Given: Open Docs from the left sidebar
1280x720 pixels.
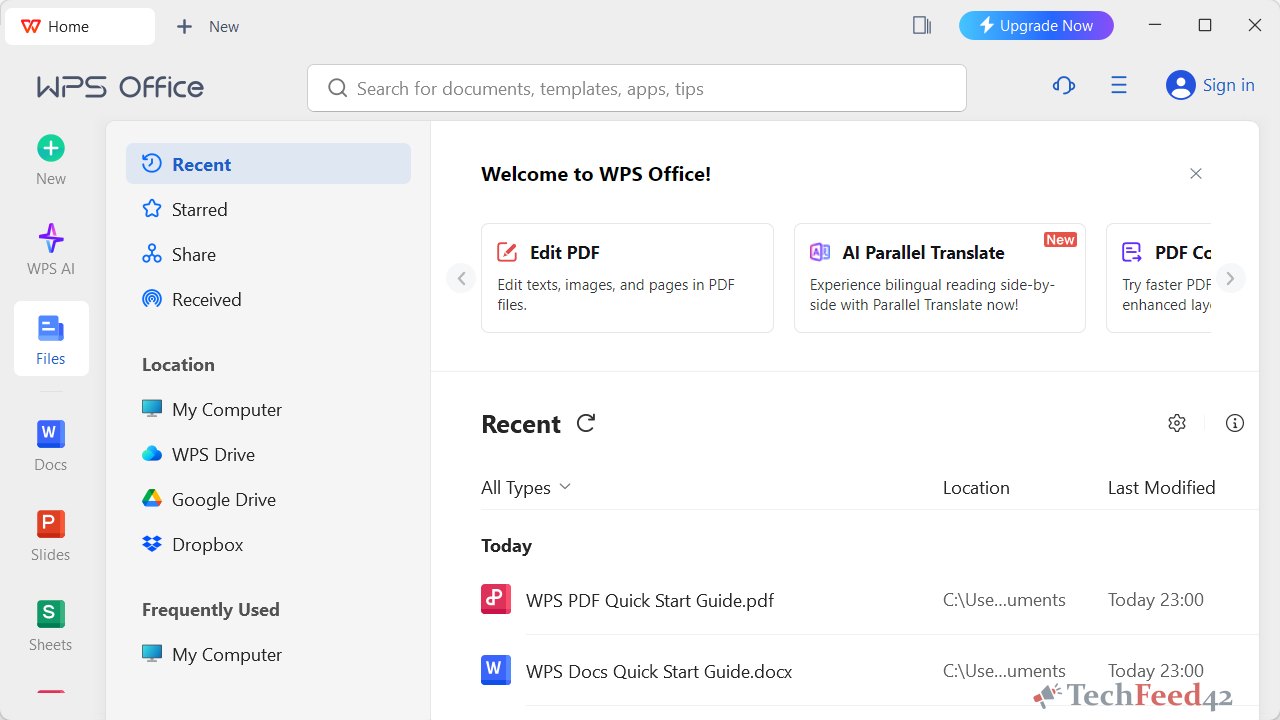Looking at the screenshot, I should pos(51,446).
